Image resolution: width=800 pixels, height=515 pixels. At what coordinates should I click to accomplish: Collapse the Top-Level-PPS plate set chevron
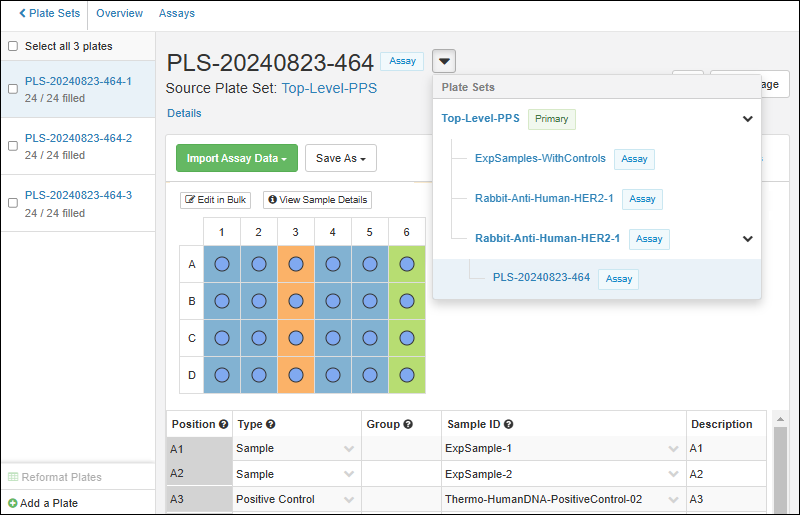[x=747, y=119]
